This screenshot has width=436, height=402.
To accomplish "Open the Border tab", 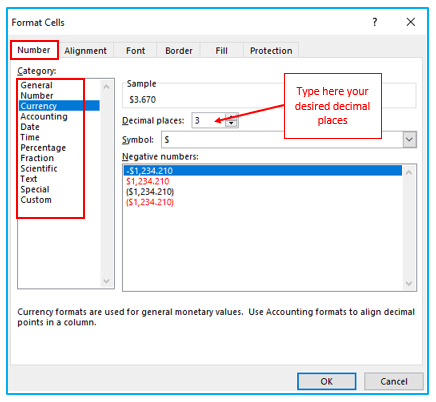I will pyautogui.click(x=179, y=51).
